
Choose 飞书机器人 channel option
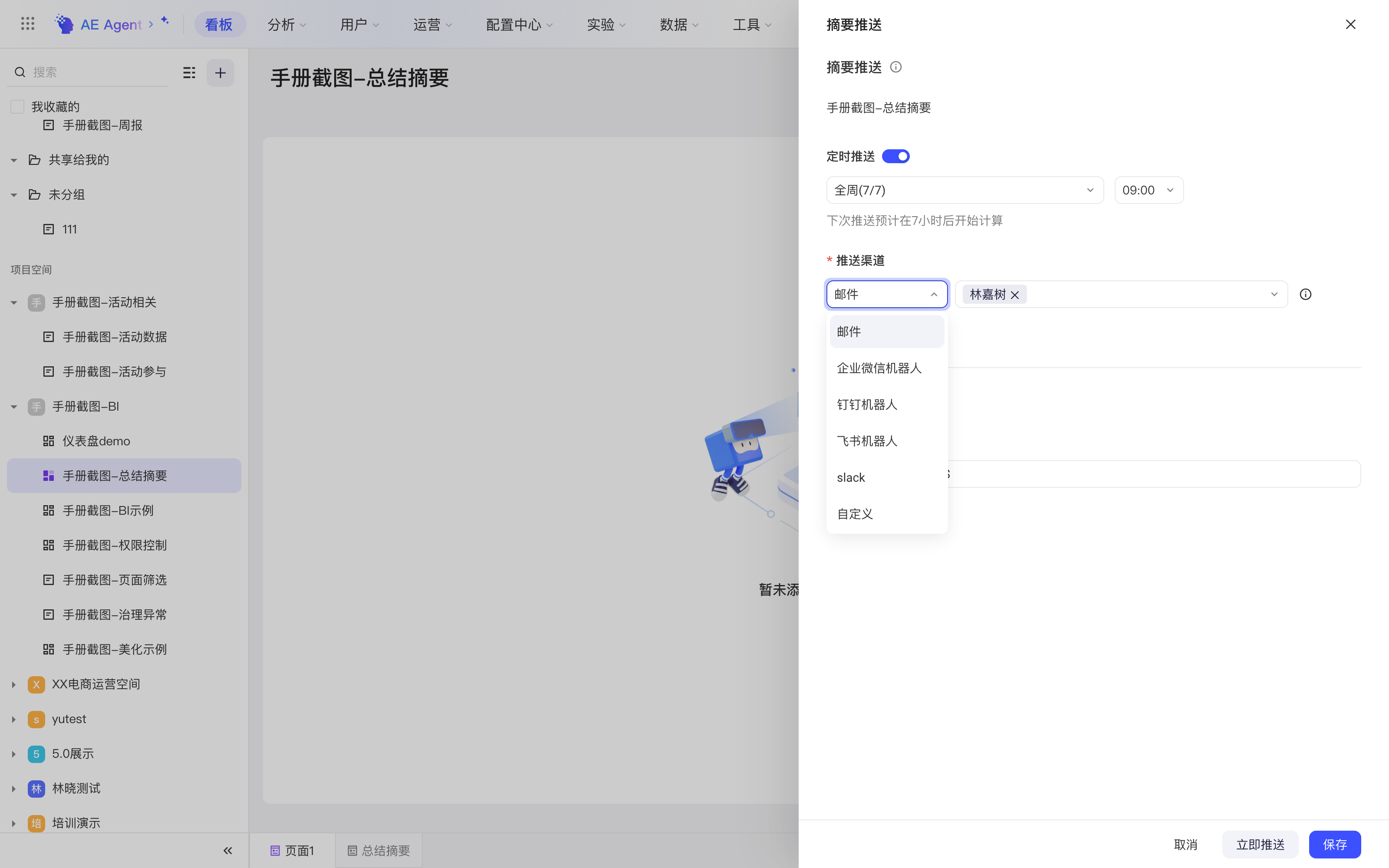887,441
